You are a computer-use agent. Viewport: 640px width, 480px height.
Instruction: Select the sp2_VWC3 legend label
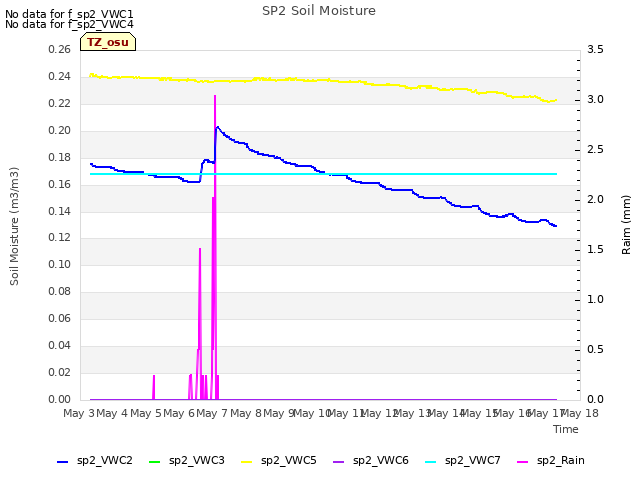click(197, 460)
